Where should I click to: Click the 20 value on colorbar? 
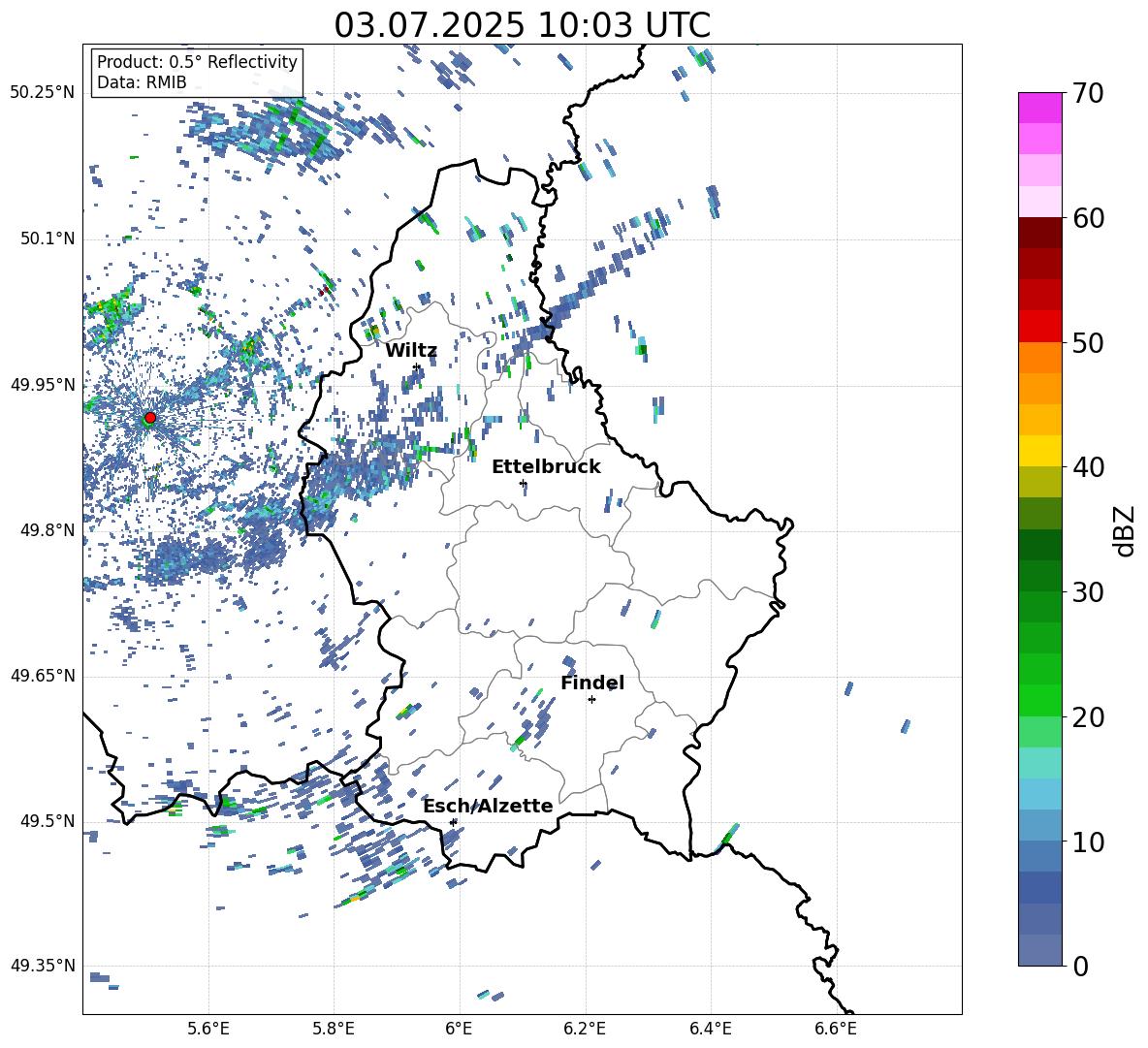[x=1088, y=717]
